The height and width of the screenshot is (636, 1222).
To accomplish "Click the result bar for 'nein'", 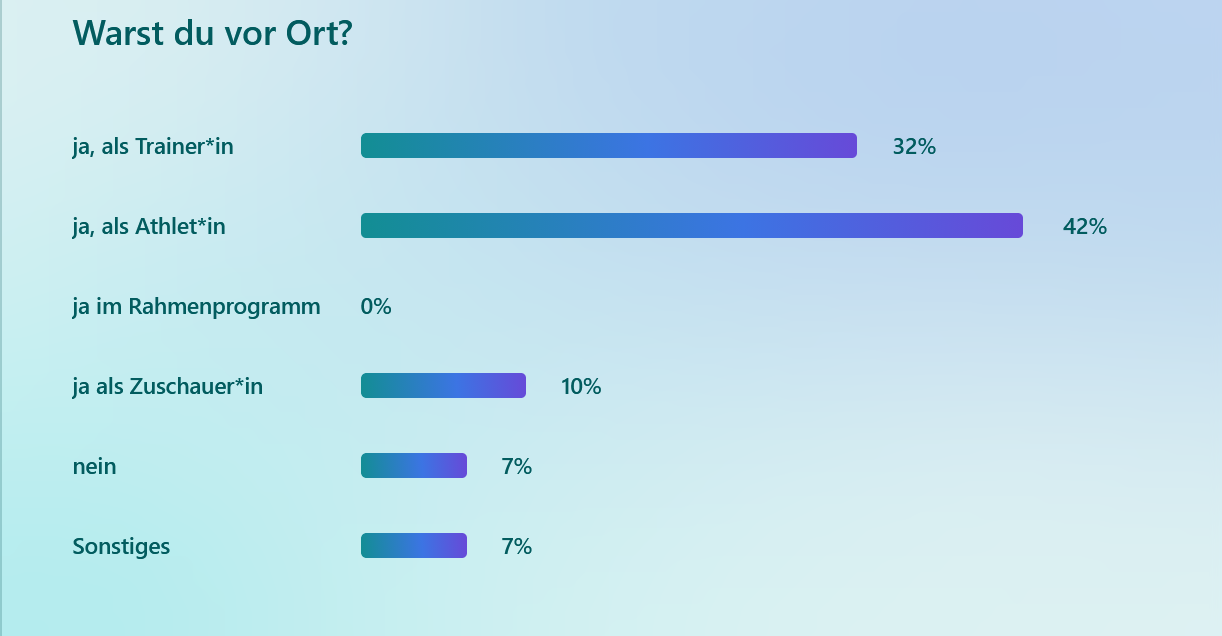I will [x=414, y=466].
